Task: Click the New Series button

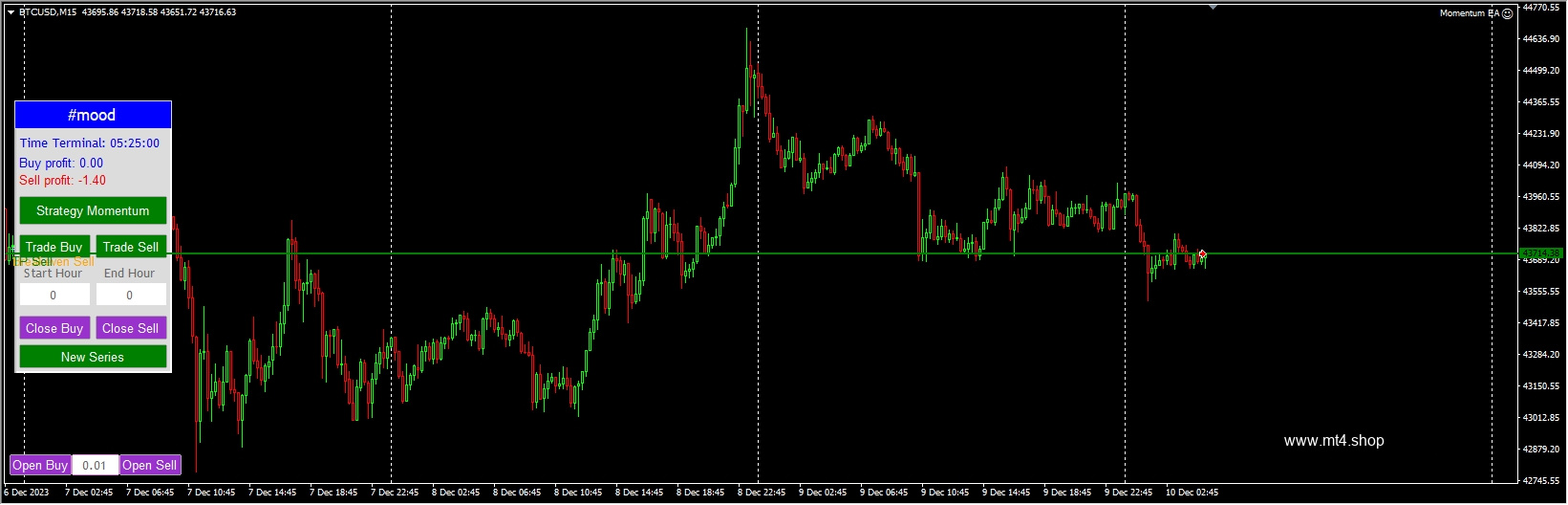Action: (93, 357)
